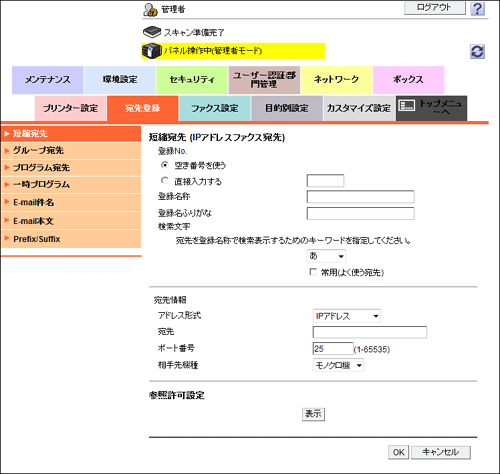Open the ボックス tab
This screenshot has width=500, height=474.
tap(409, 80)
